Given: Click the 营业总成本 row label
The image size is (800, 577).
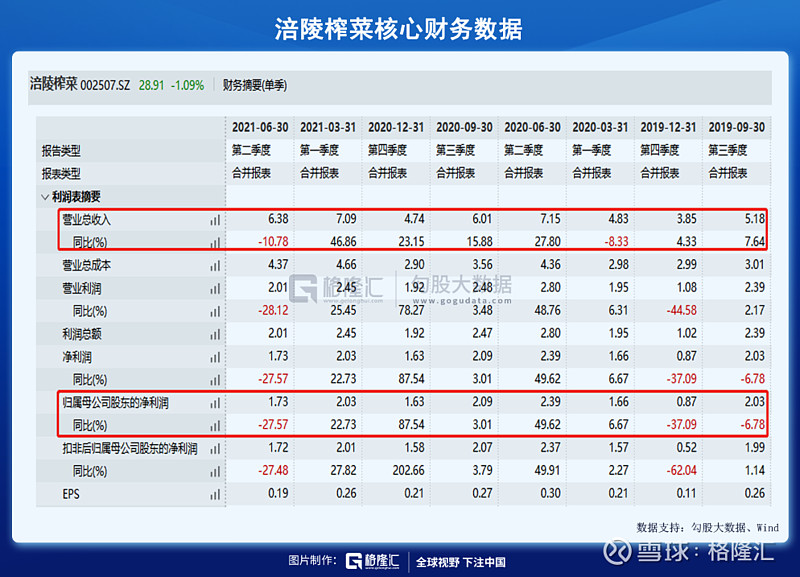Looking at the screenshot, I should tap(87, 266).
